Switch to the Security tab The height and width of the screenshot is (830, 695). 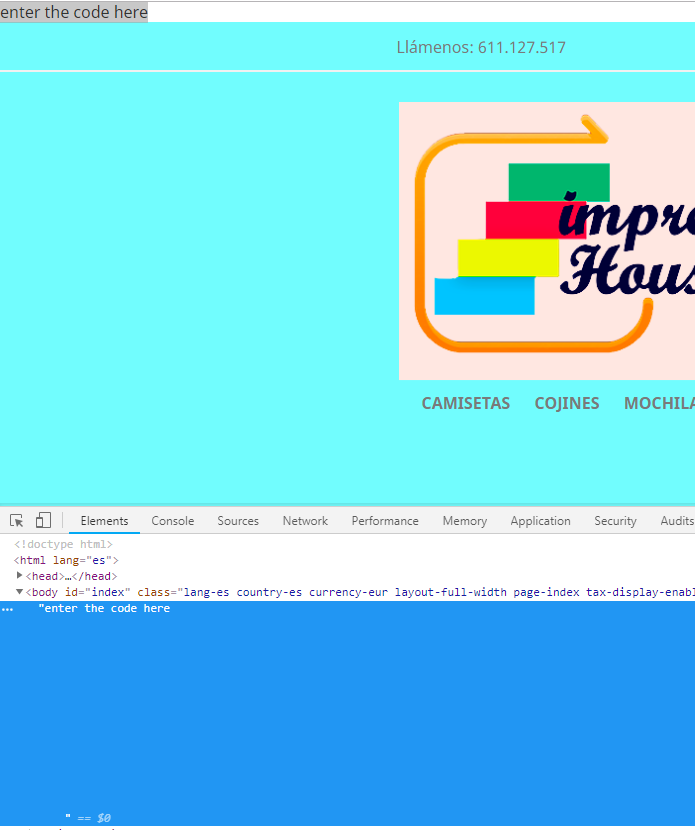click(615, 521)
